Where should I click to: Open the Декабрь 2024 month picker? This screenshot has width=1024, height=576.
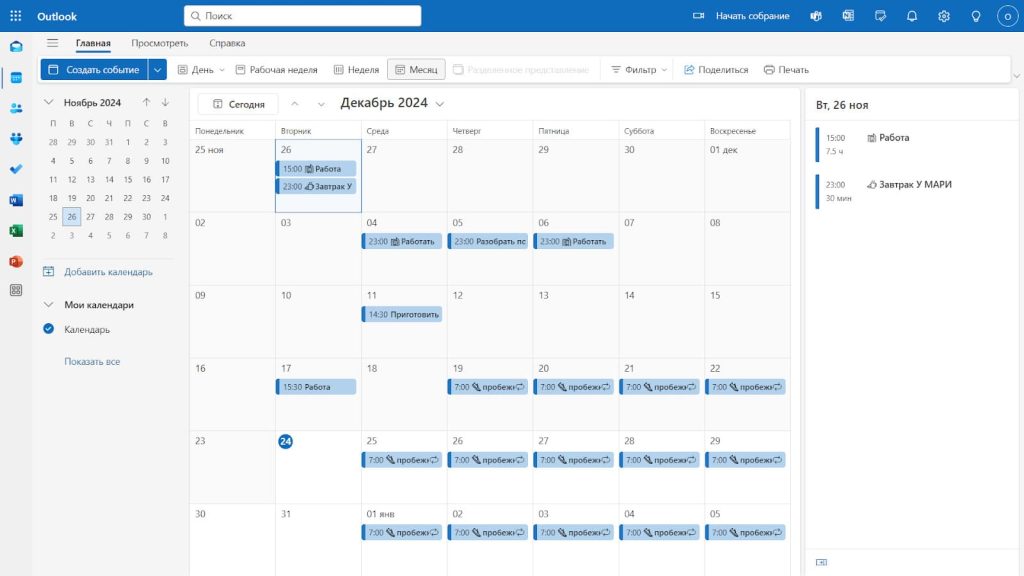tap(392, 103)
